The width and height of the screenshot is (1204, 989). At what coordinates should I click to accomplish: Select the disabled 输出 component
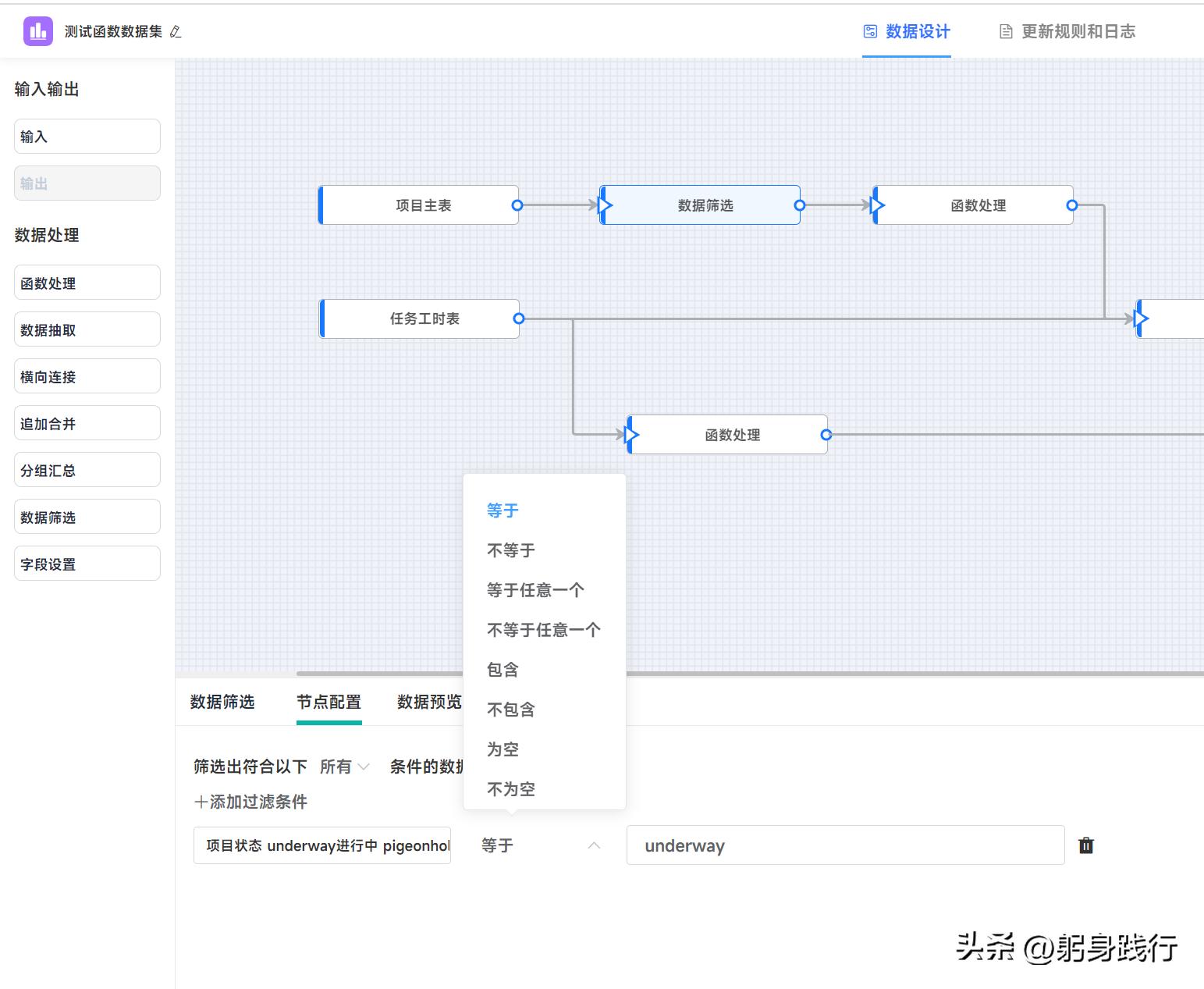[87, 183]
